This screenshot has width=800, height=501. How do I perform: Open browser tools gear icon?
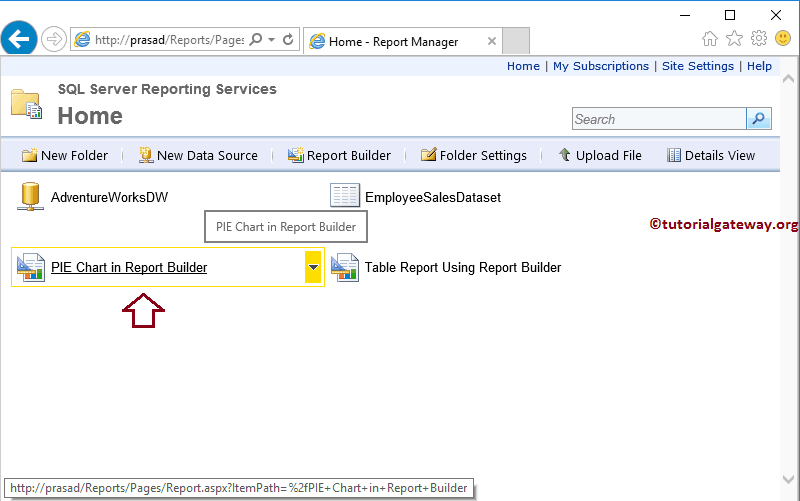[759, 38]
